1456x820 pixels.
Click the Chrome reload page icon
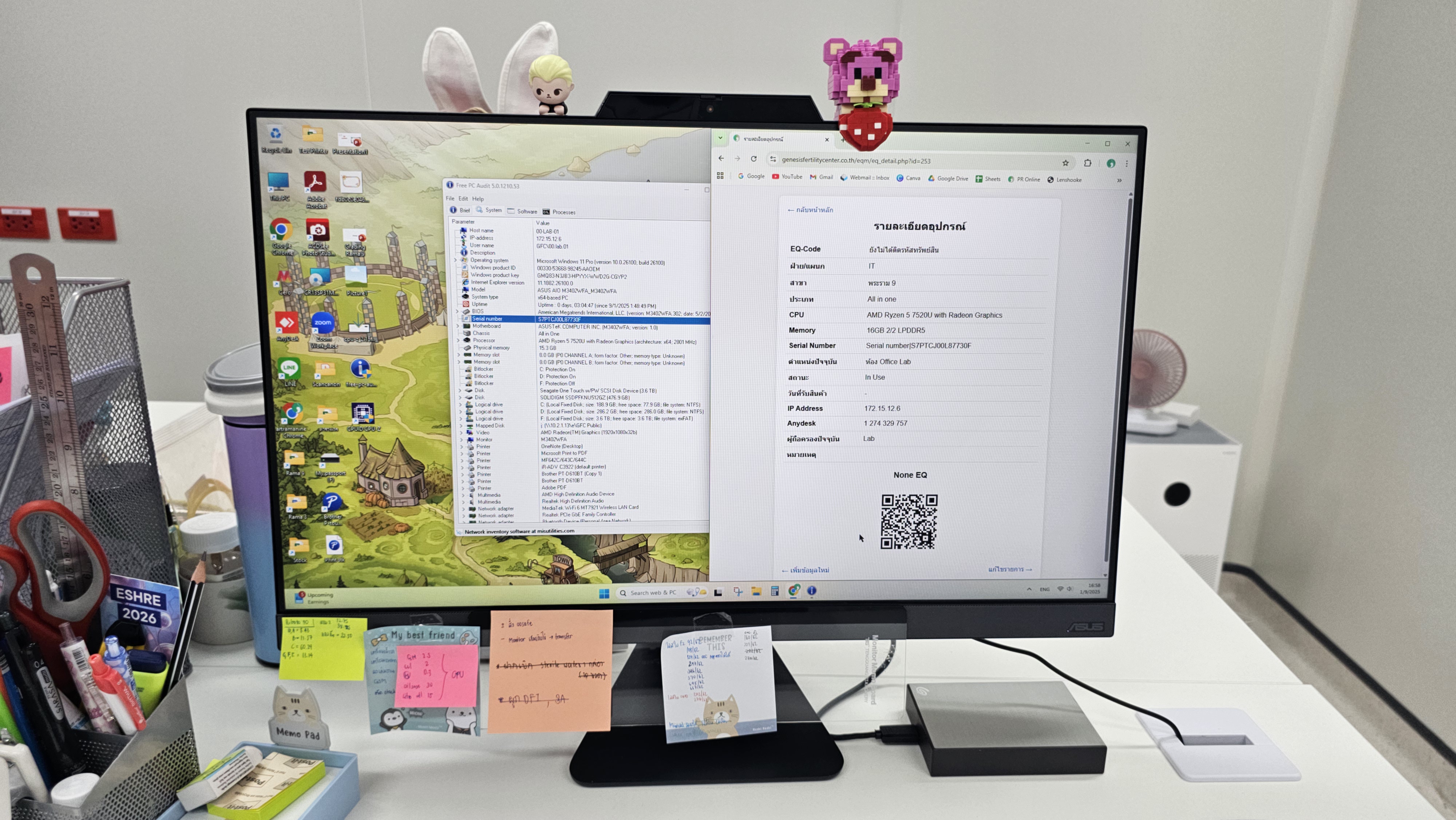tap(753, 159)
